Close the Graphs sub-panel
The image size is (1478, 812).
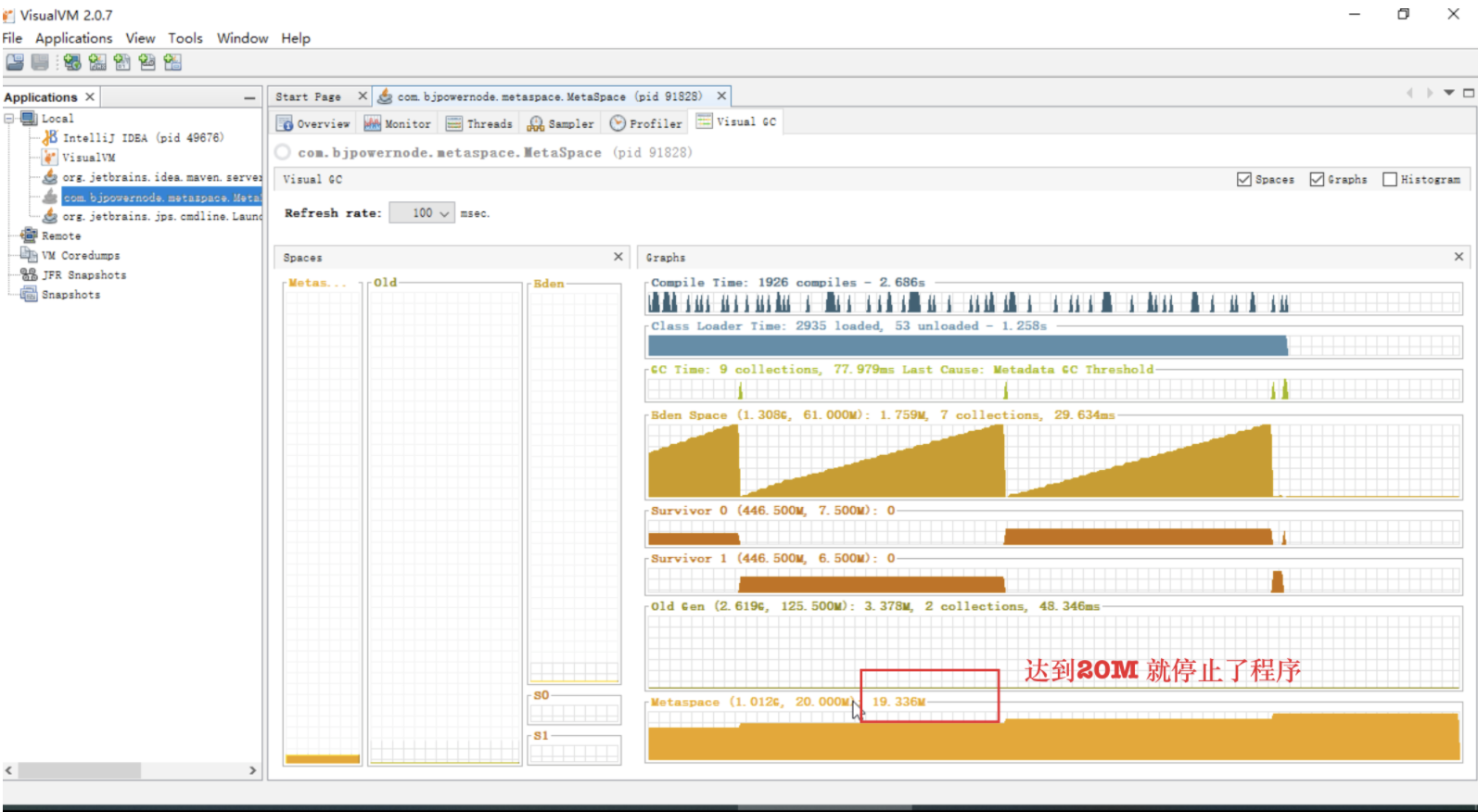[1459, 257]
